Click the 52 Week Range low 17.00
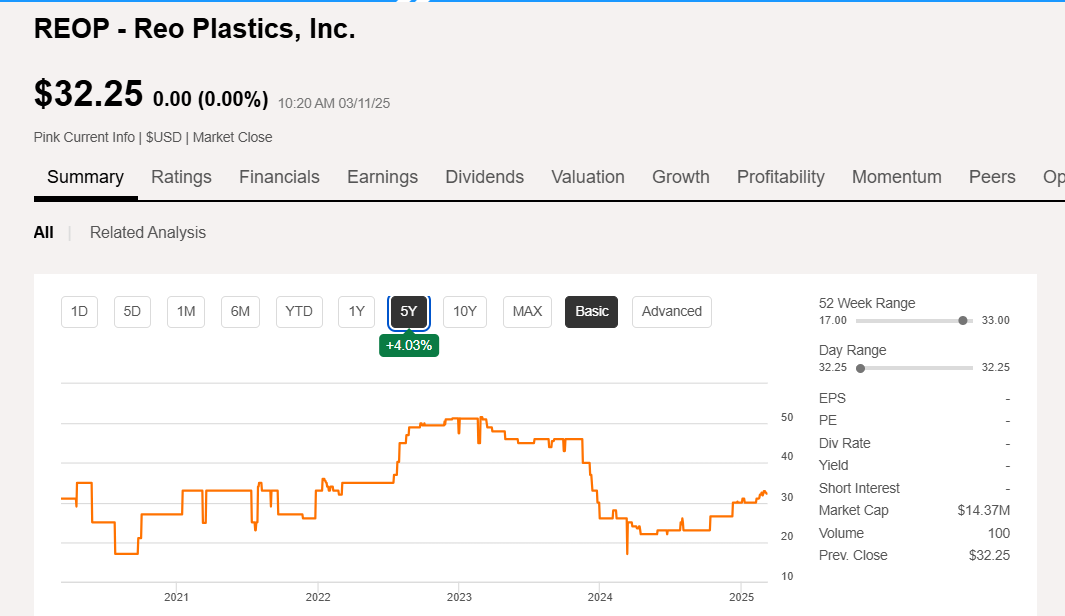Viewport: 1065px width, 616px height. 833,321
